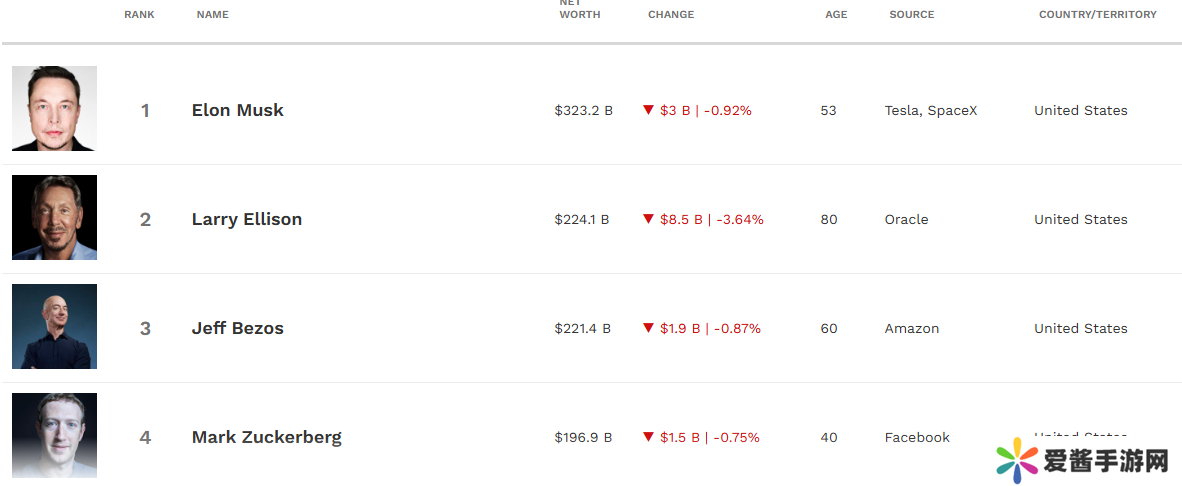Open the Elon Musk name link
This screenshot has width=1182, height=486.
click(x=237, y=110)
